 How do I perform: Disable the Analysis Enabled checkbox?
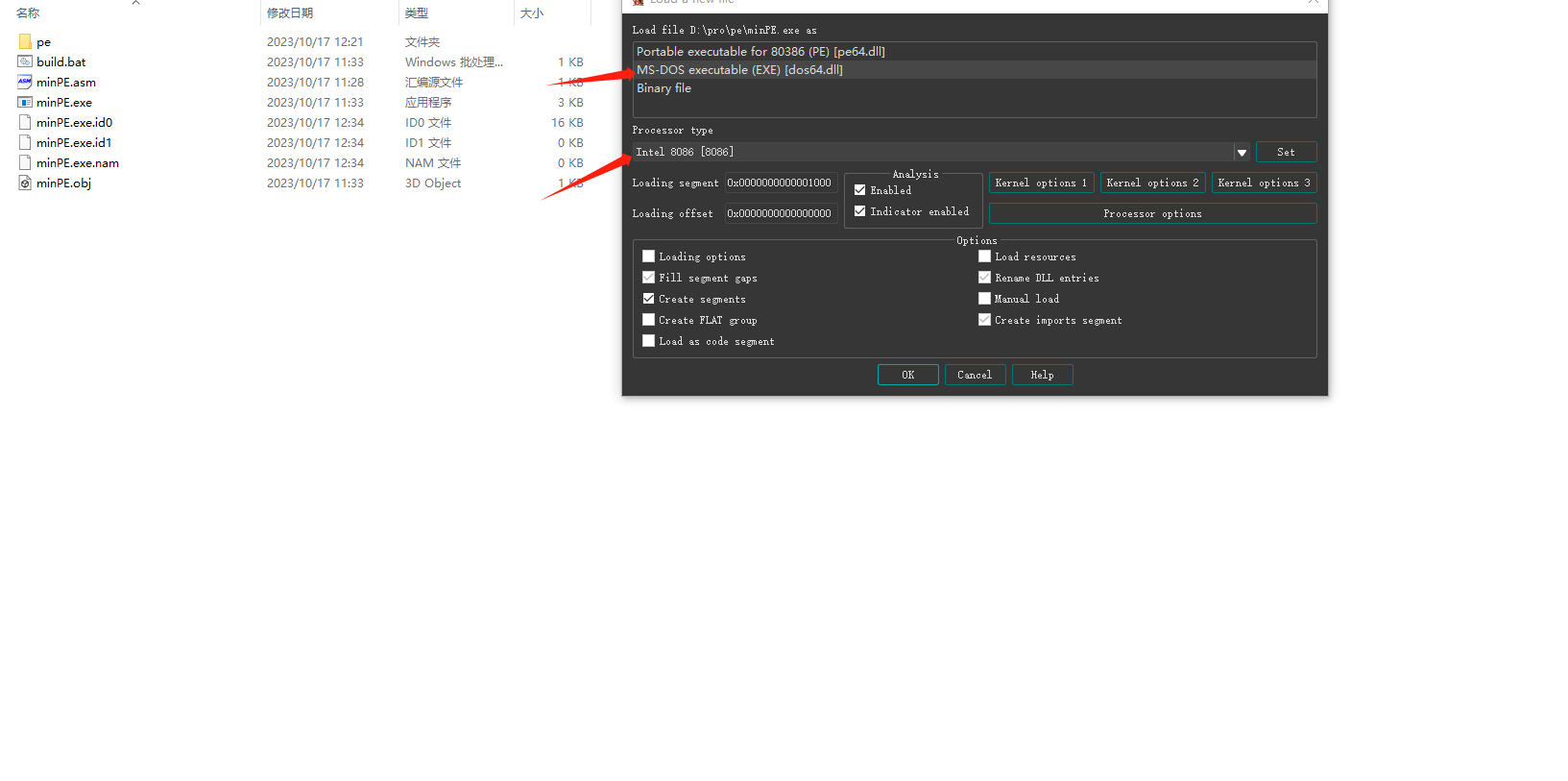click(860, 190)
